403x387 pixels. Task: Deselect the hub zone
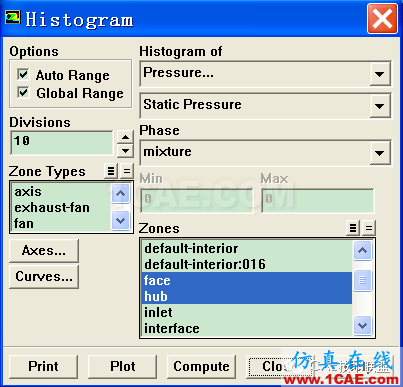coord(247,296)
